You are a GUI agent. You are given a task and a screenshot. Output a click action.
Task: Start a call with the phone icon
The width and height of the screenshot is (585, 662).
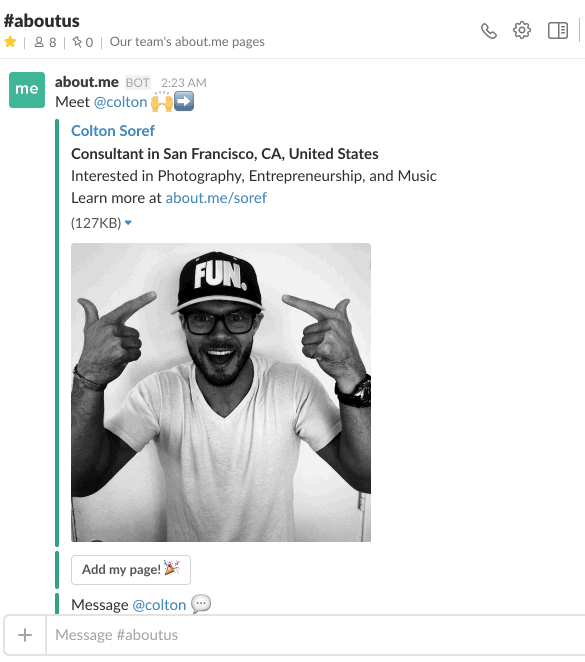pyautogui.click(x=489, y=31)
